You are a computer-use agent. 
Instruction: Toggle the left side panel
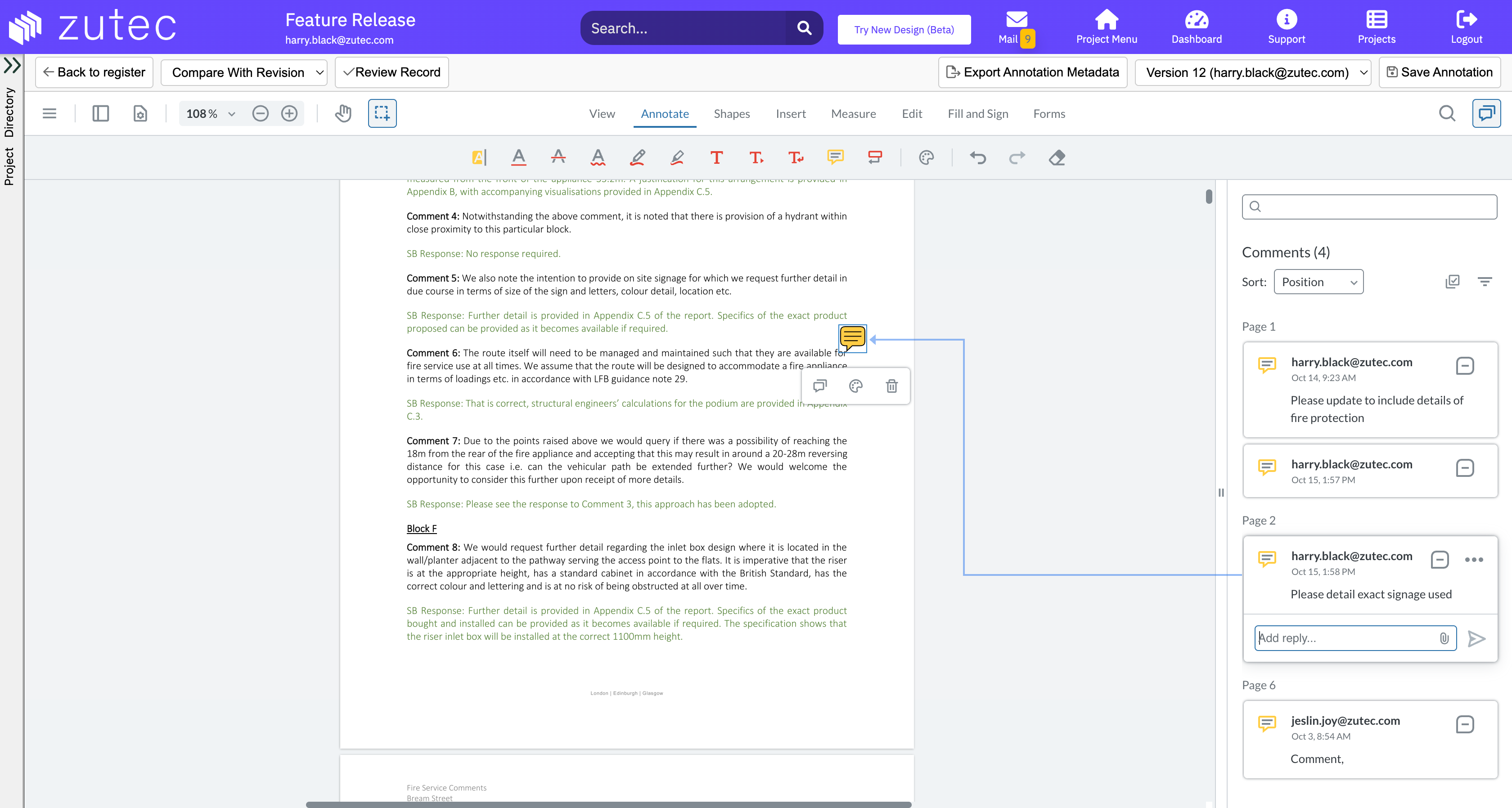[x=100, y=113]
